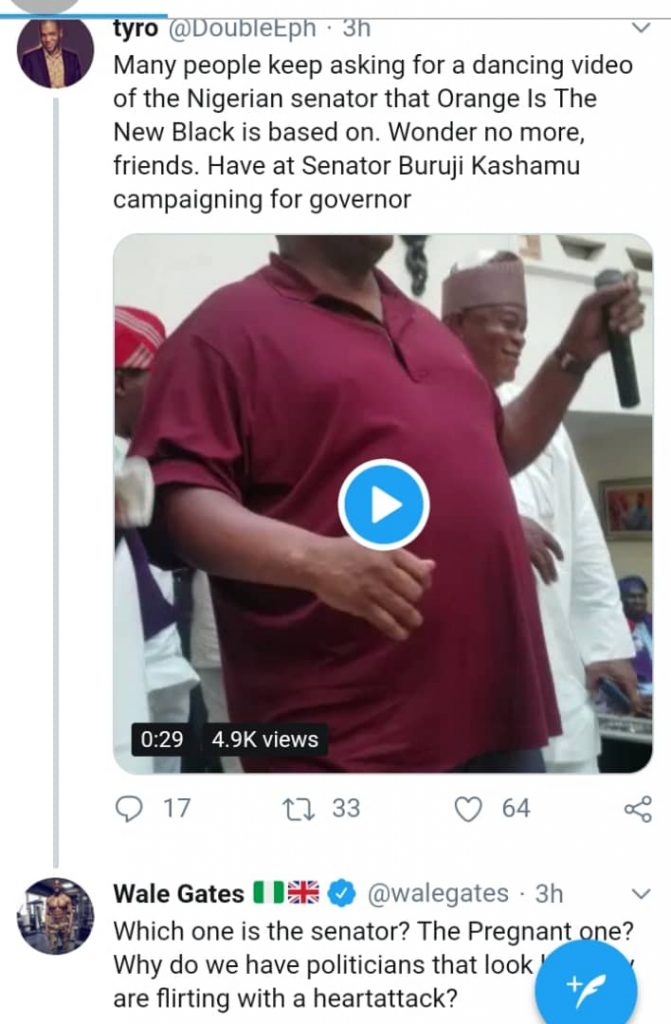Like tyro's tweet with the heart
The height and width of the screenshot is (1024, 671).
point(469,808)
